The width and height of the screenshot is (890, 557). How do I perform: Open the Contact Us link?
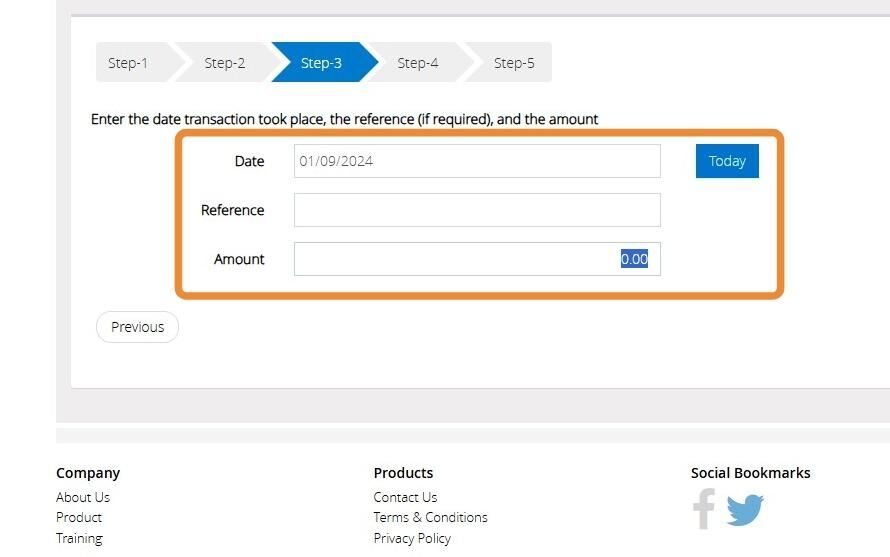click(x=405, y=497)
